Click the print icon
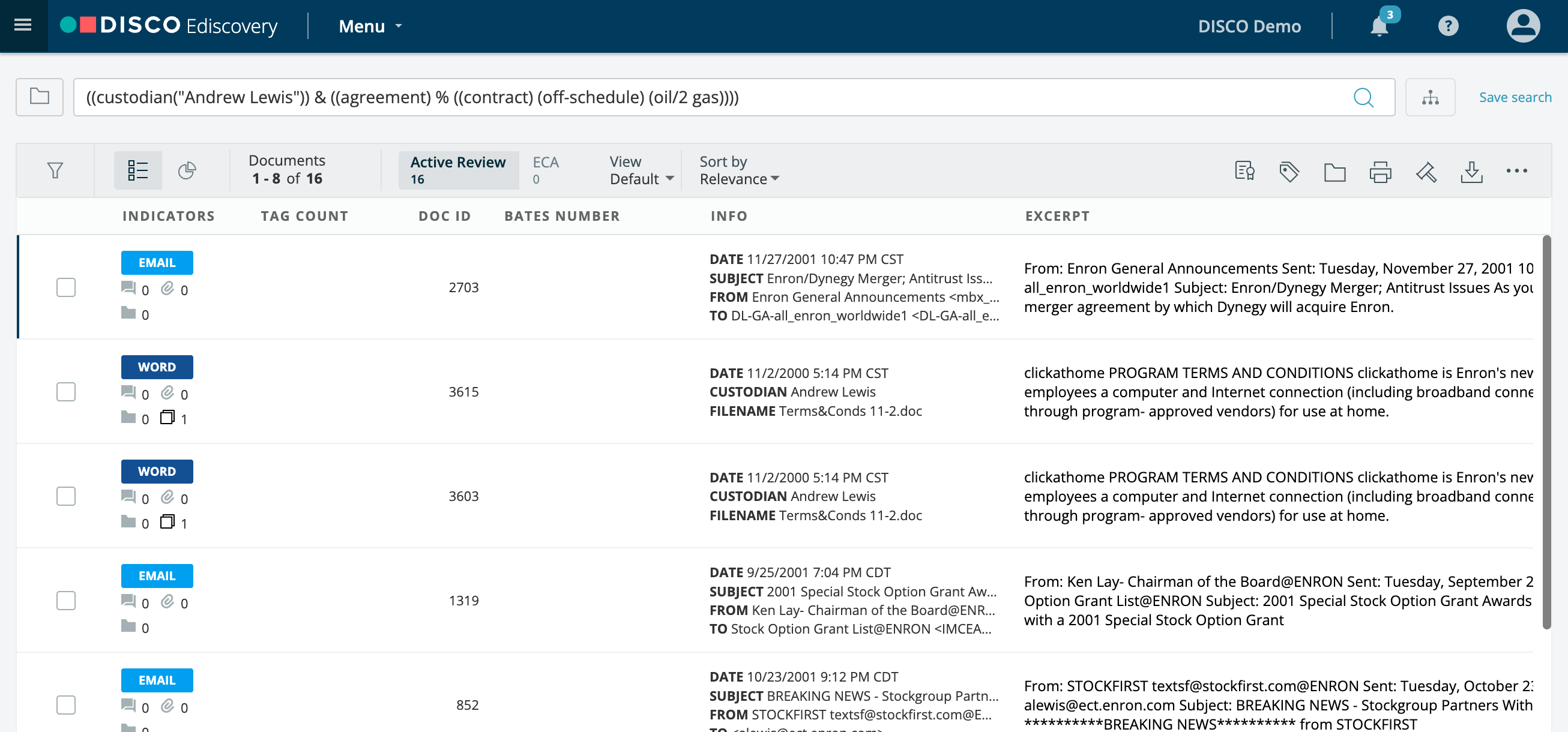This screenshot has width=1568, height=732. point(1381,172)
